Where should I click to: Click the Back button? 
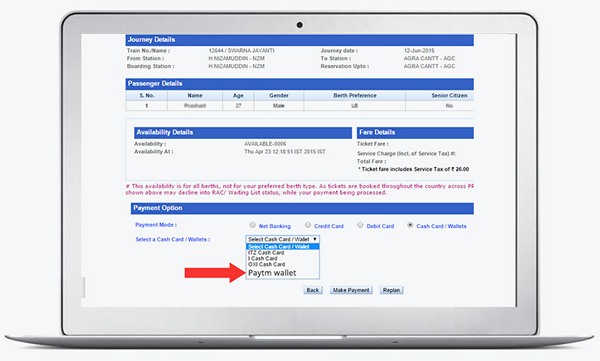click(313, 290)
